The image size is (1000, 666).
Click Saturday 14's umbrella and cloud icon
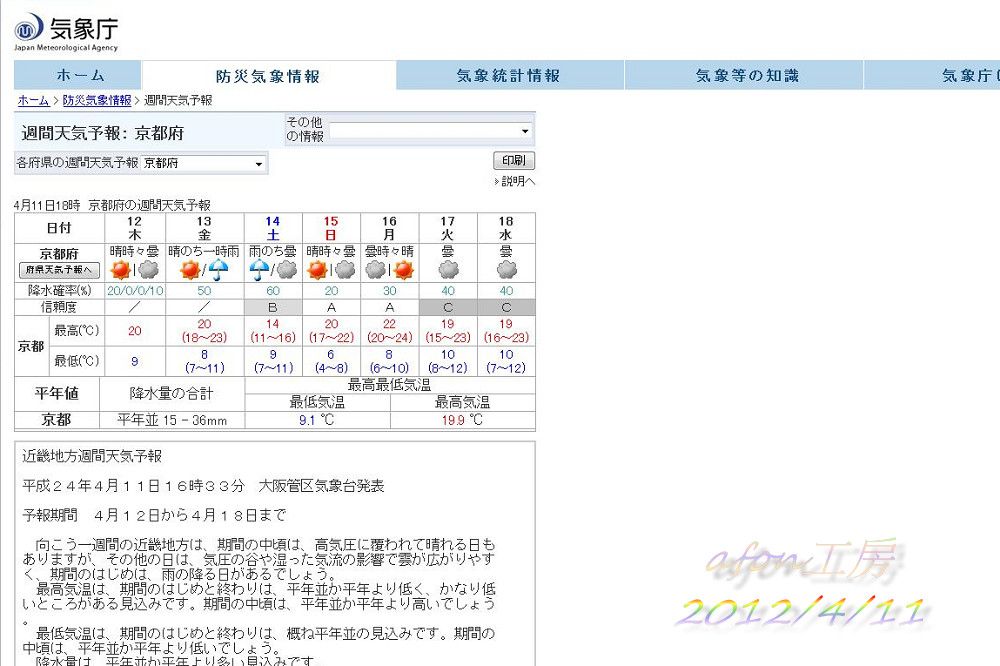point(272,270)
